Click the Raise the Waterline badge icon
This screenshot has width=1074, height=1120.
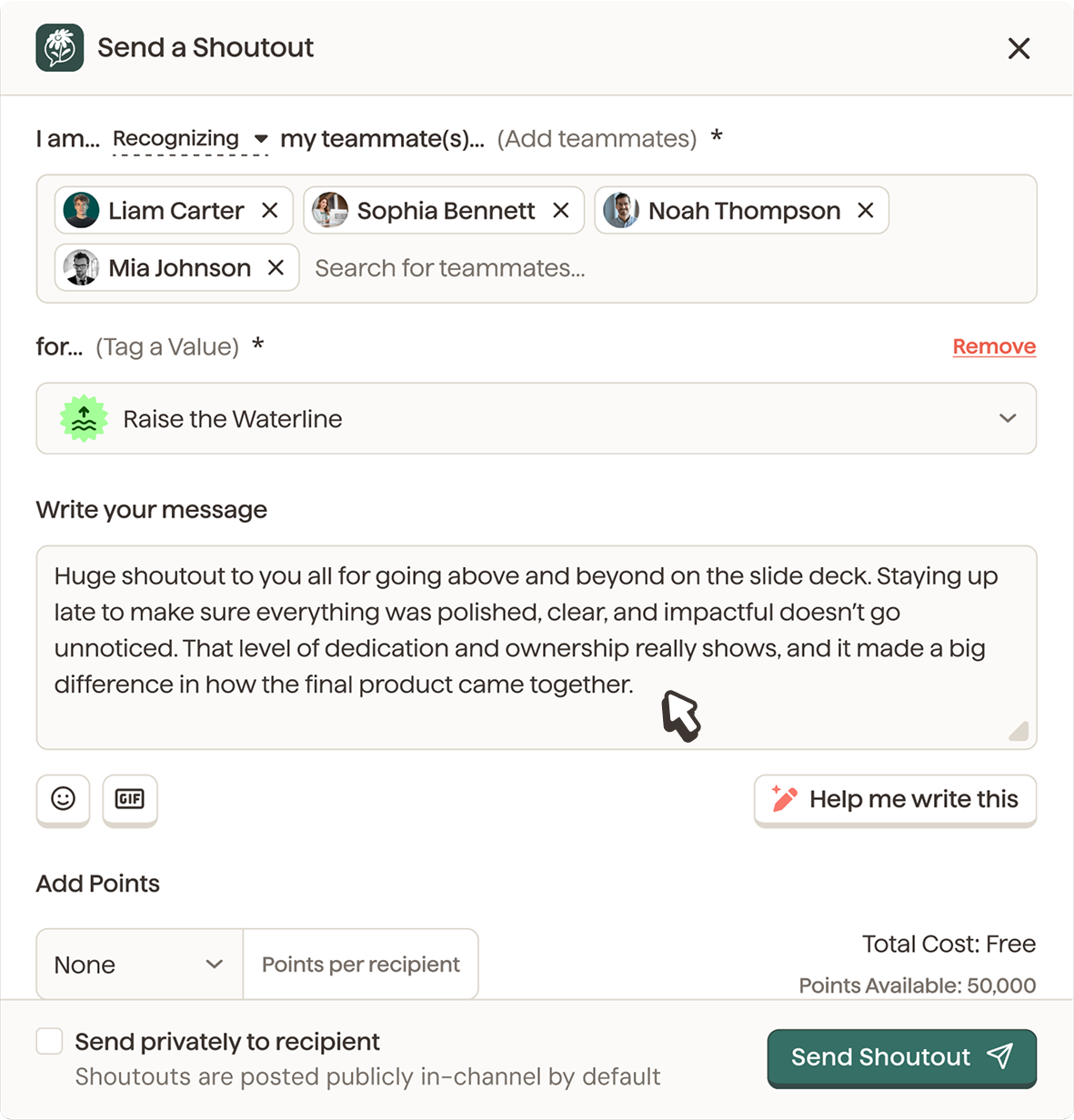click(x=84, y=419)
